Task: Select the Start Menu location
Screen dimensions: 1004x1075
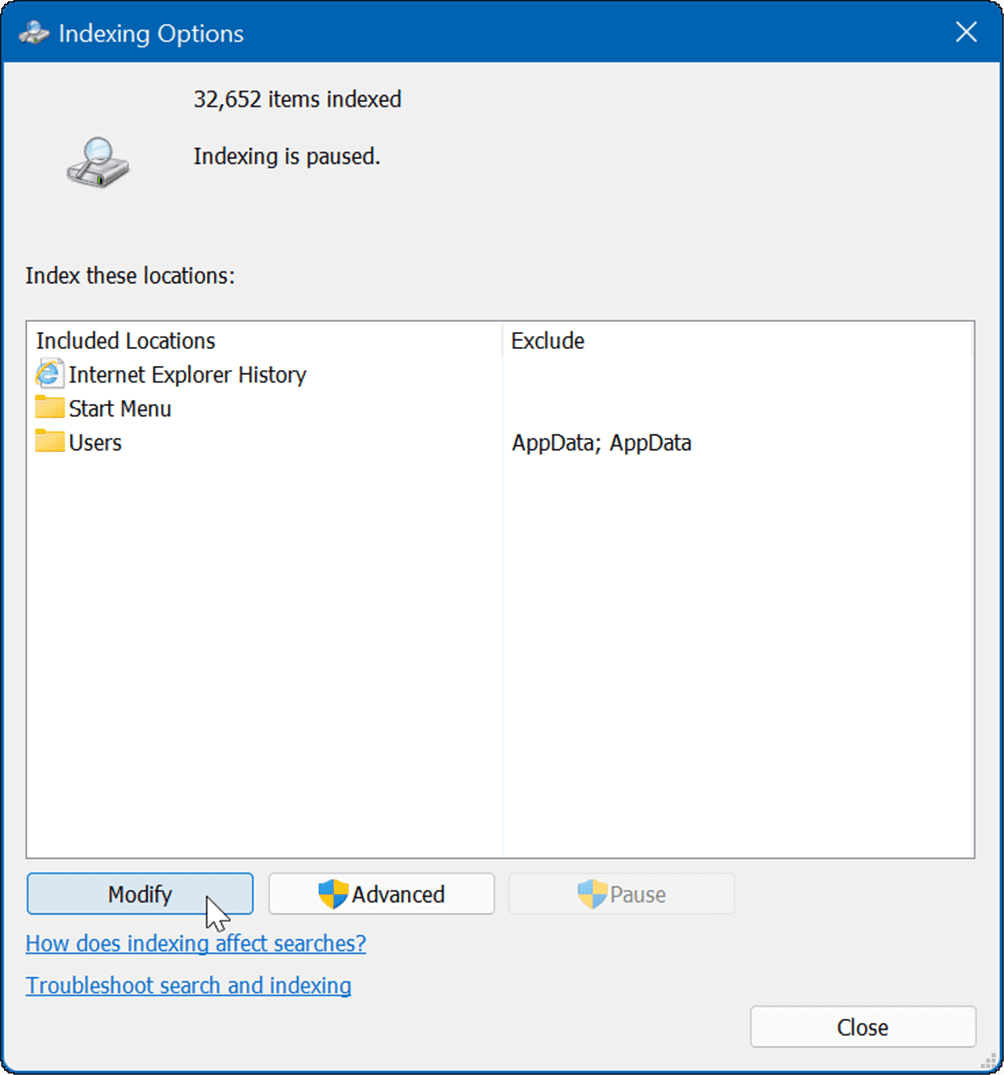Action: pyautogui.click(x=120, y=408)
